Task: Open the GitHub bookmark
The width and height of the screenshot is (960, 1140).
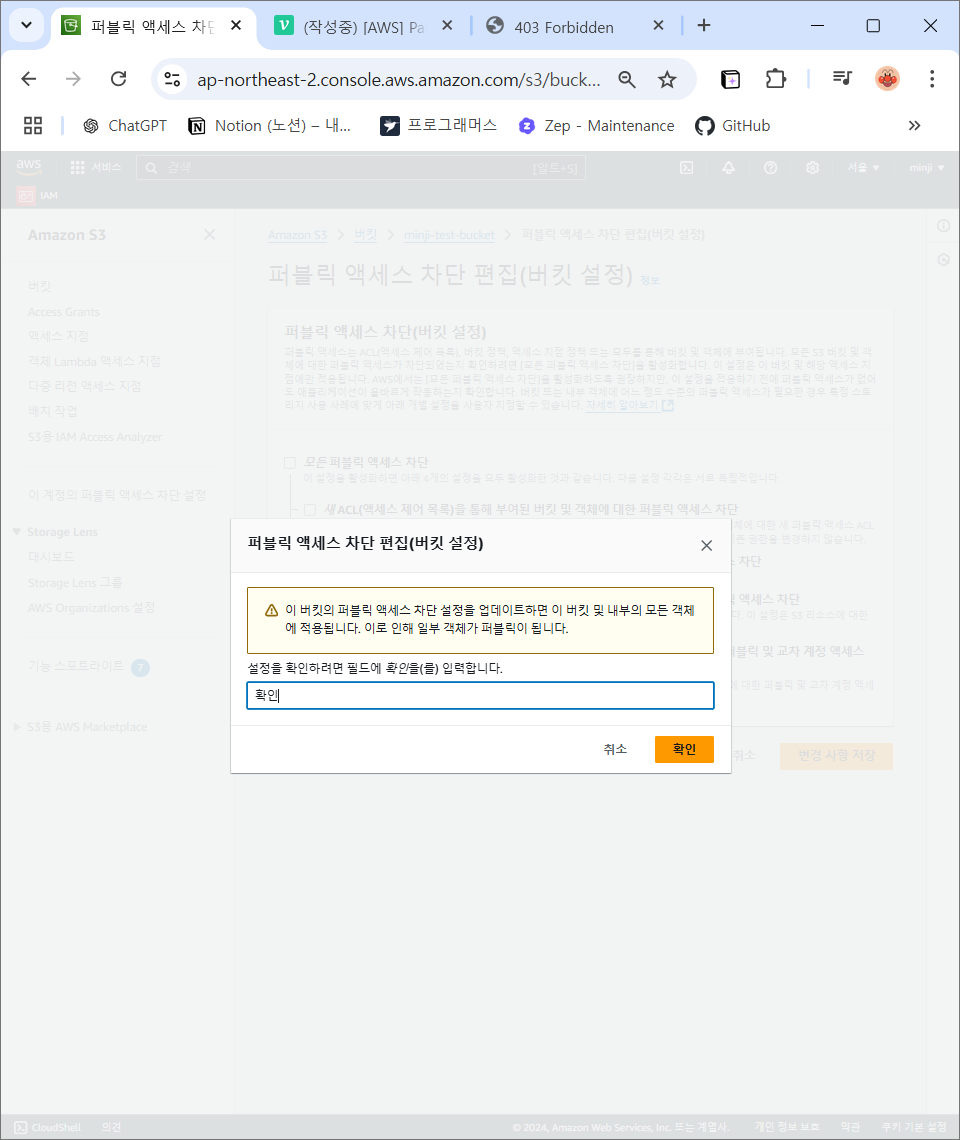Action: [x=732, y=126]
